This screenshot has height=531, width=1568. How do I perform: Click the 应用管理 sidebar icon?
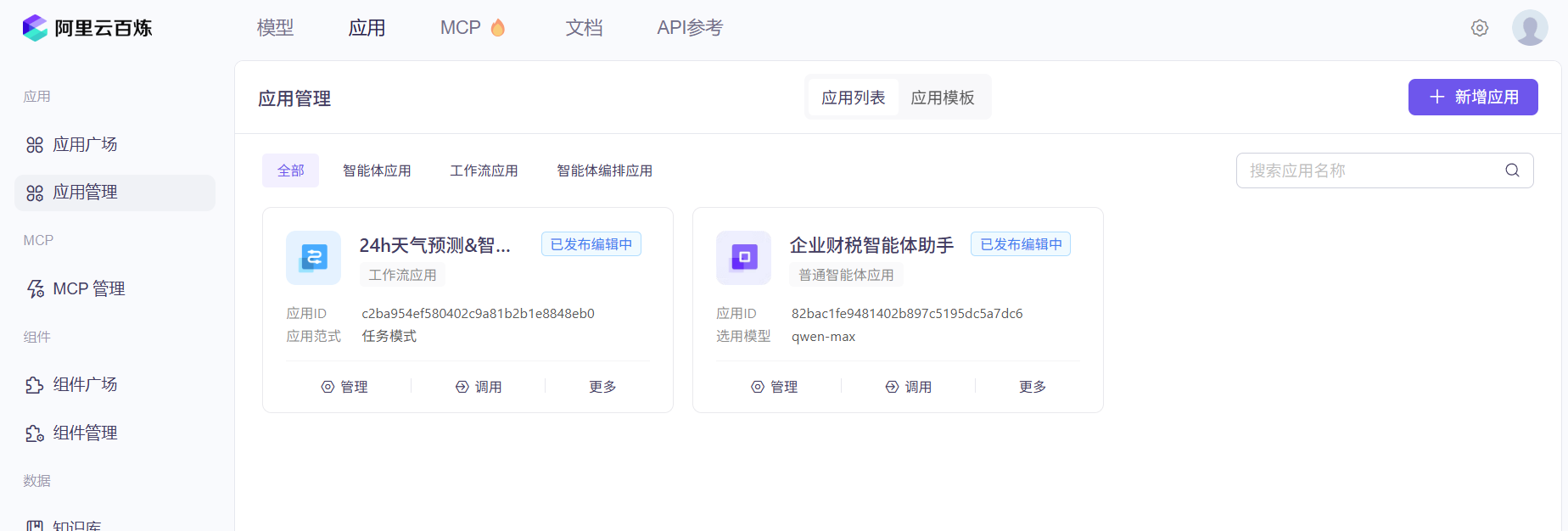(35, 193)
